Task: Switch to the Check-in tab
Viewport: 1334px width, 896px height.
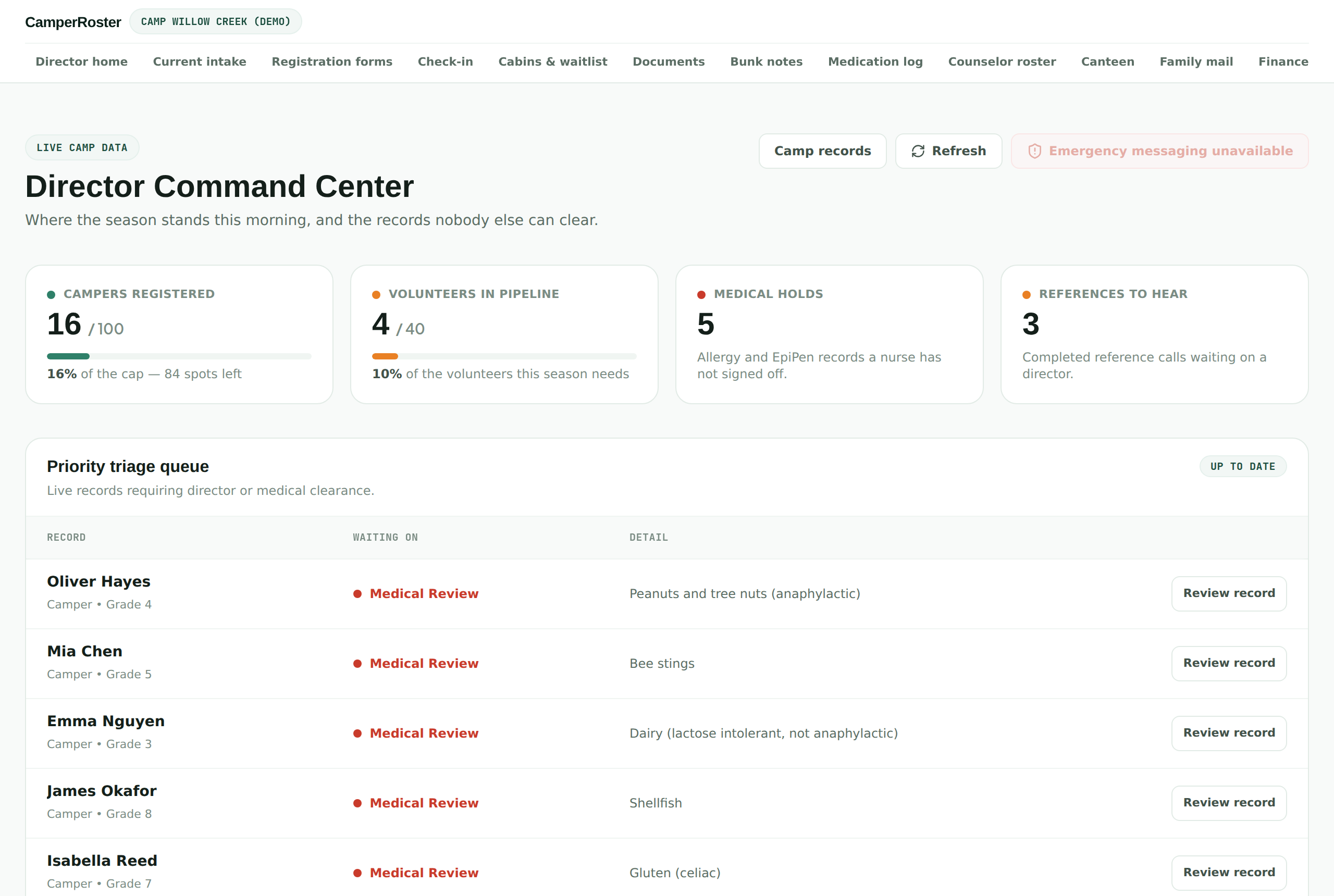Action: (445, 61)
